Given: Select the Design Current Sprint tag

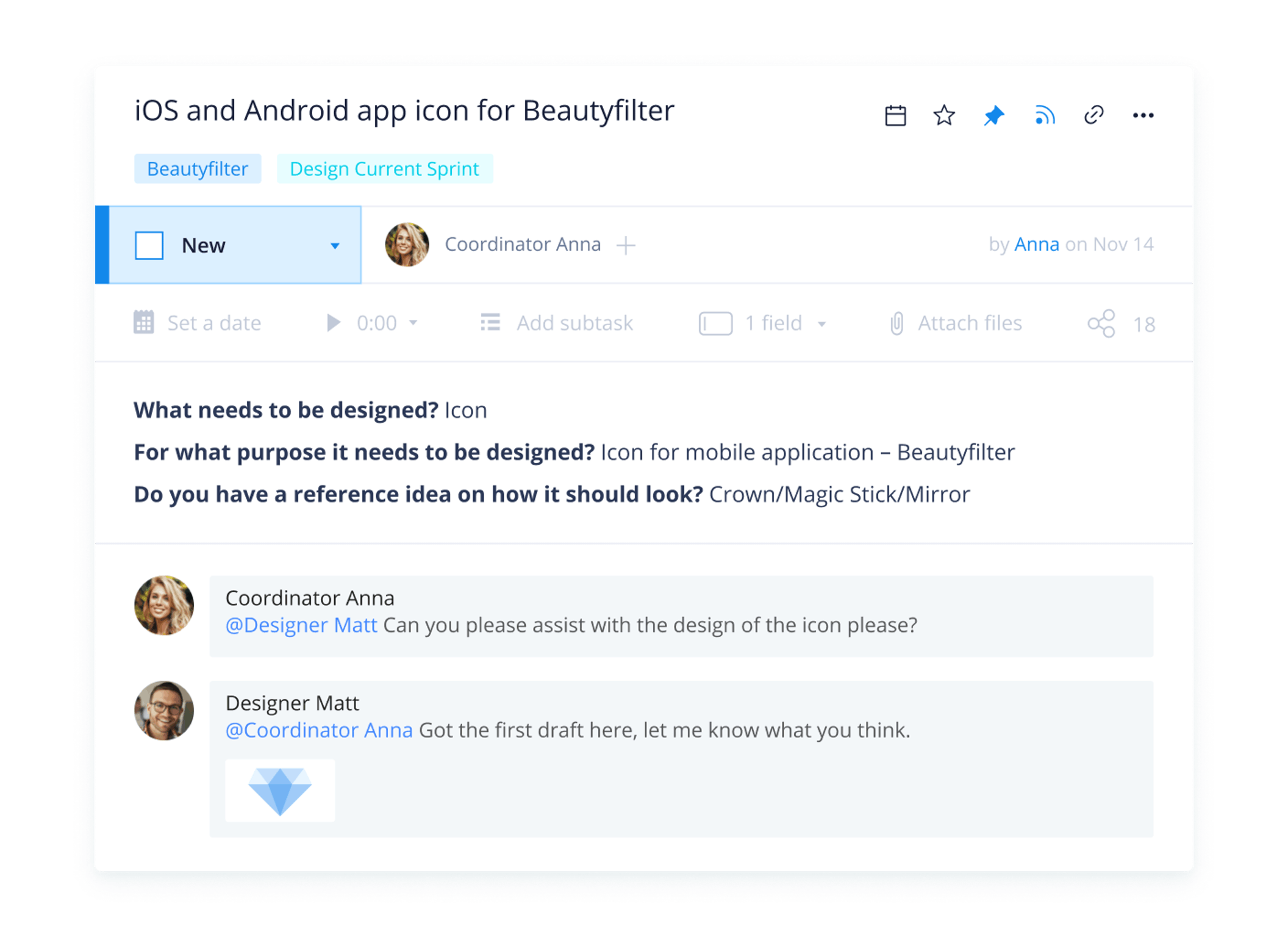Looking at the screenshot, I should point(385,169).
